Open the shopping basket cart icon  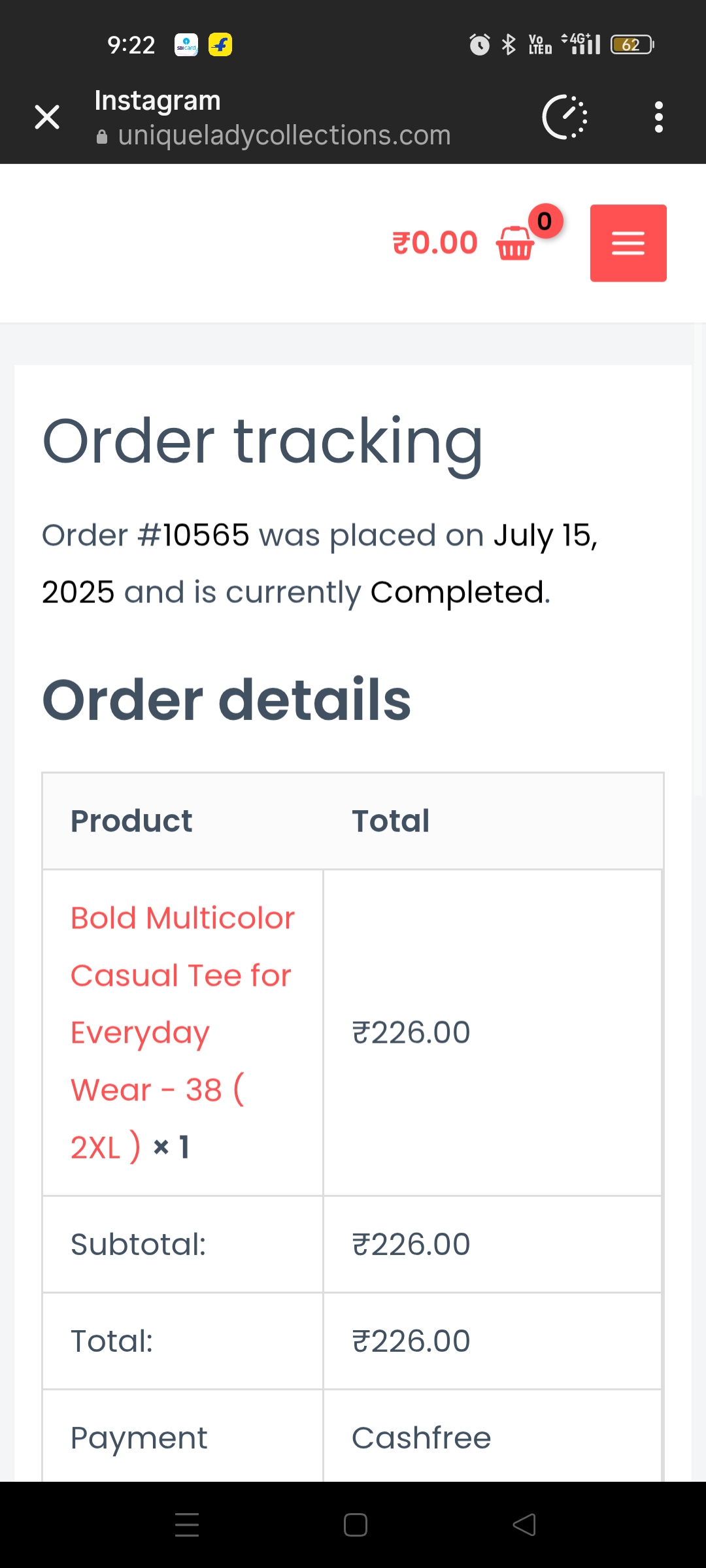[x=515, y=244]
